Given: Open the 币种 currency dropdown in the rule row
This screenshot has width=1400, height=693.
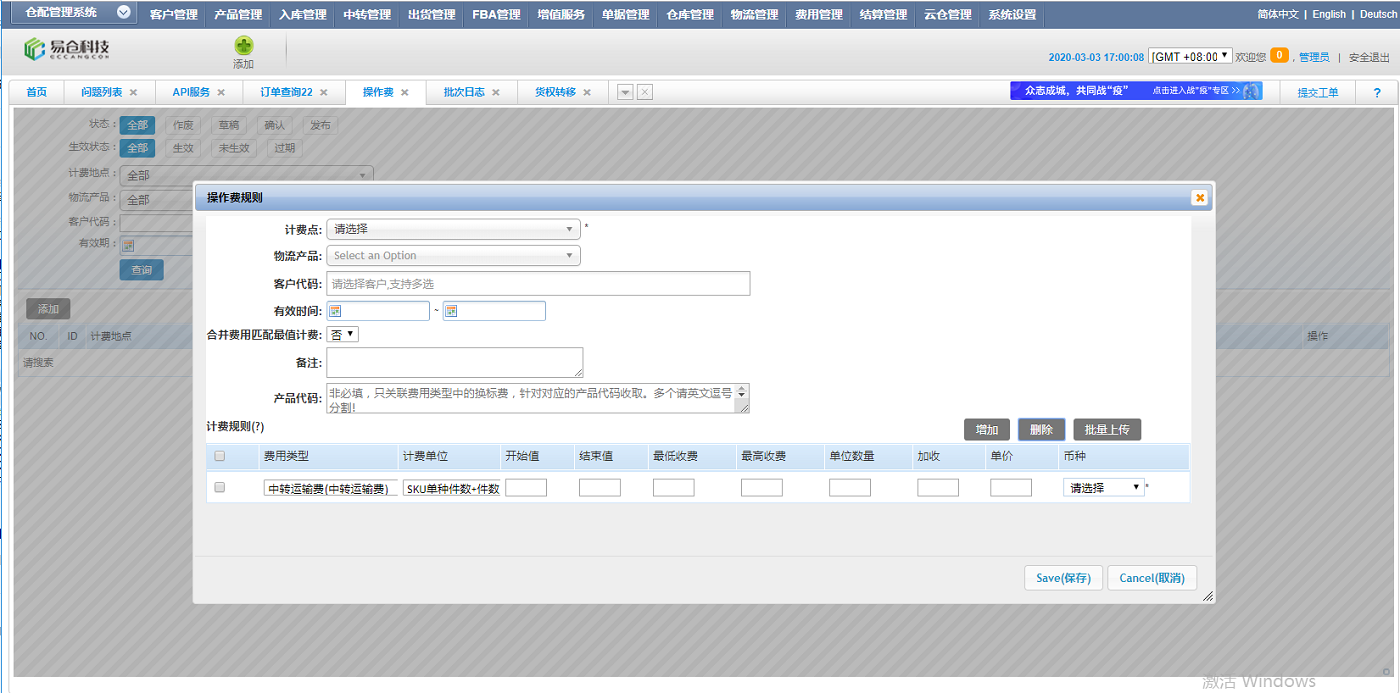Looking at the screenshot, I should 1103,488.
